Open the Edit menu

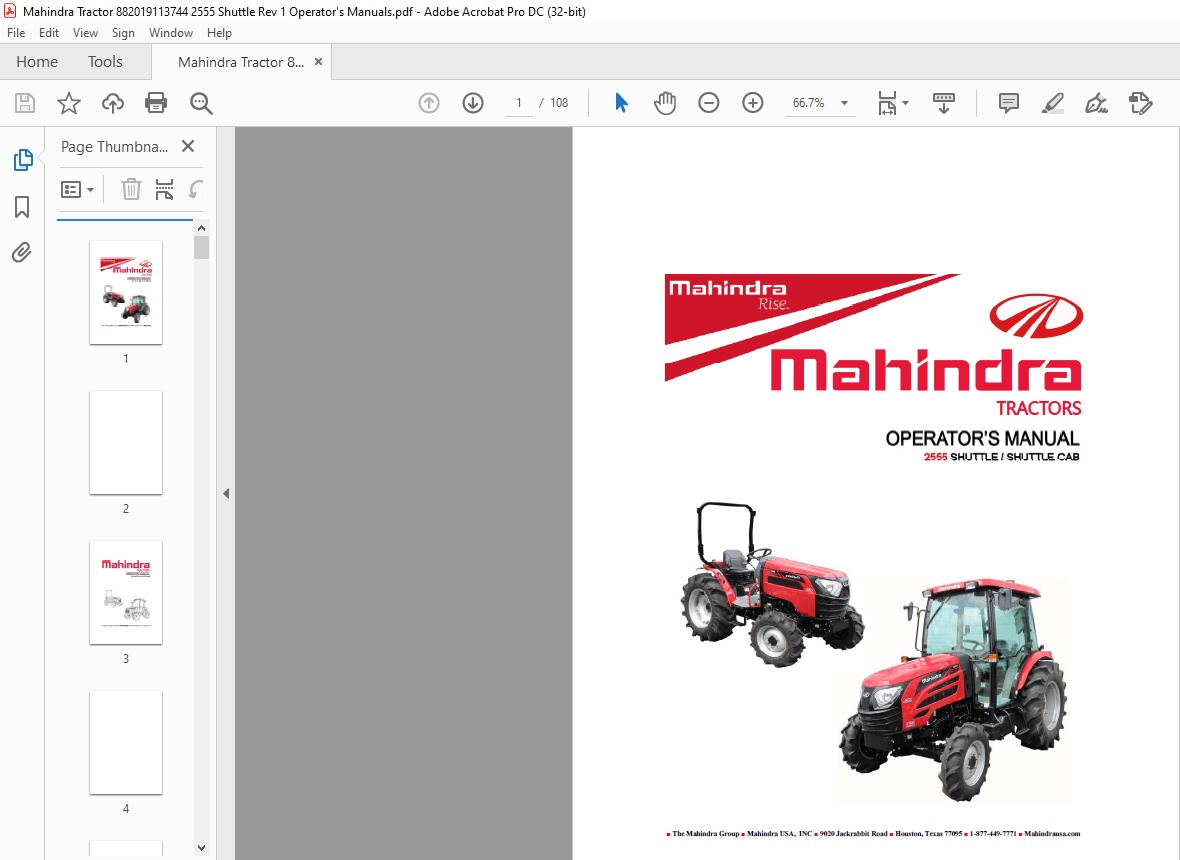49,33
